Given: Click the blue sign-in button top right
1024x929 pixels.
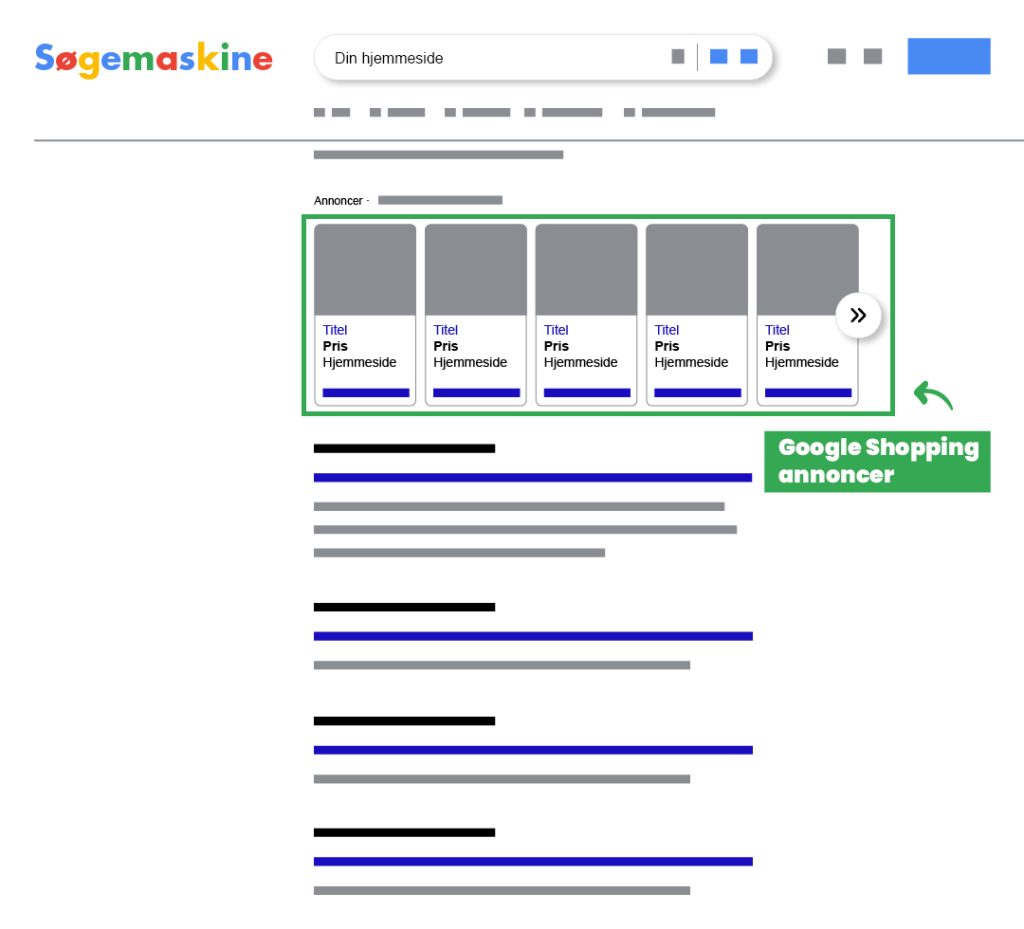Looking at the screenshot, I should 948,56.
